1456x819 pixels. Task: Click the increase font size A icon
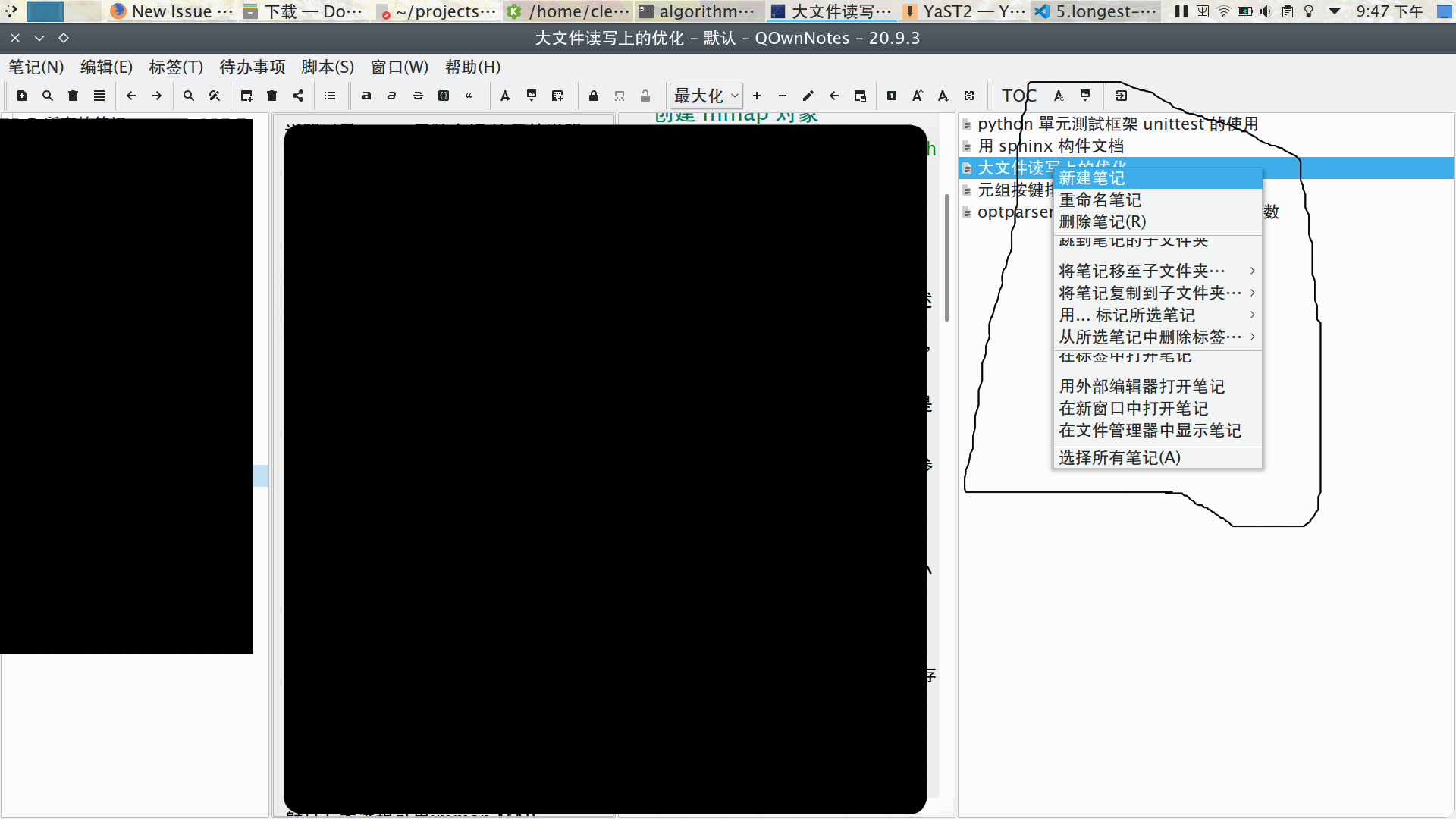coord(918,96)
